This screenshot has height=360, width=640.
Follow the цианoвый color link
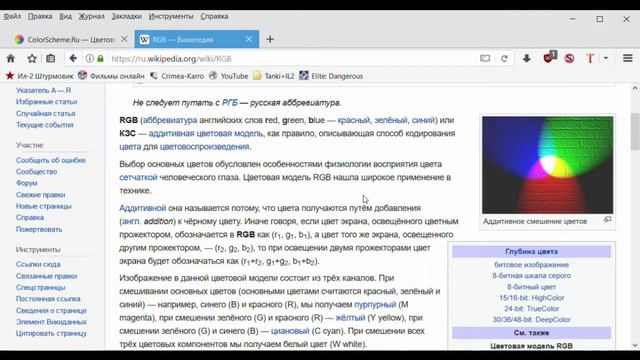[290, 331]
